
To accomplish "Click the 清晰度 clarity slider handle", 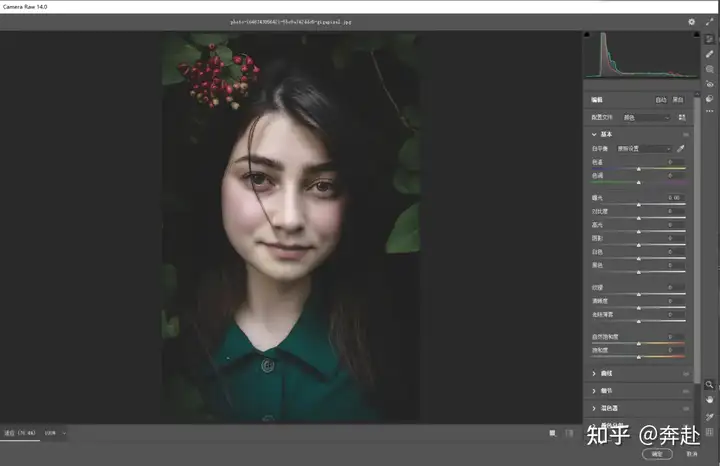I will click(639, 308).
